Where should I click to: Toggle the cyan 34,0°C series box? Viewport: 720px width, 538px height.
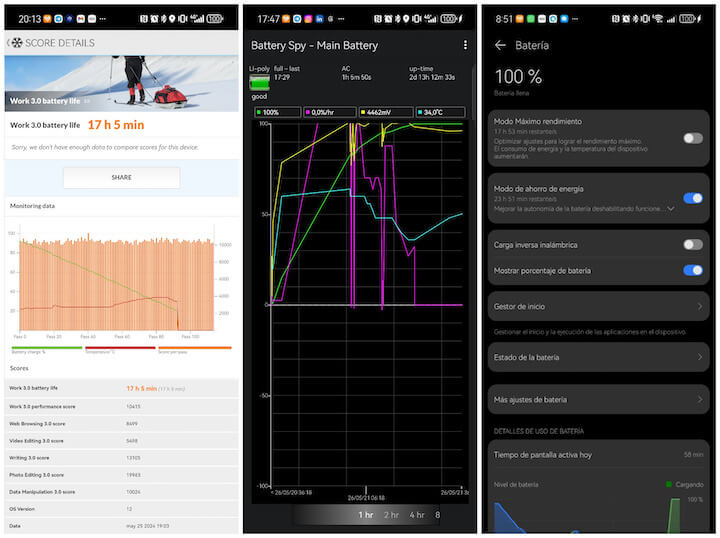[x=440, y=112]
